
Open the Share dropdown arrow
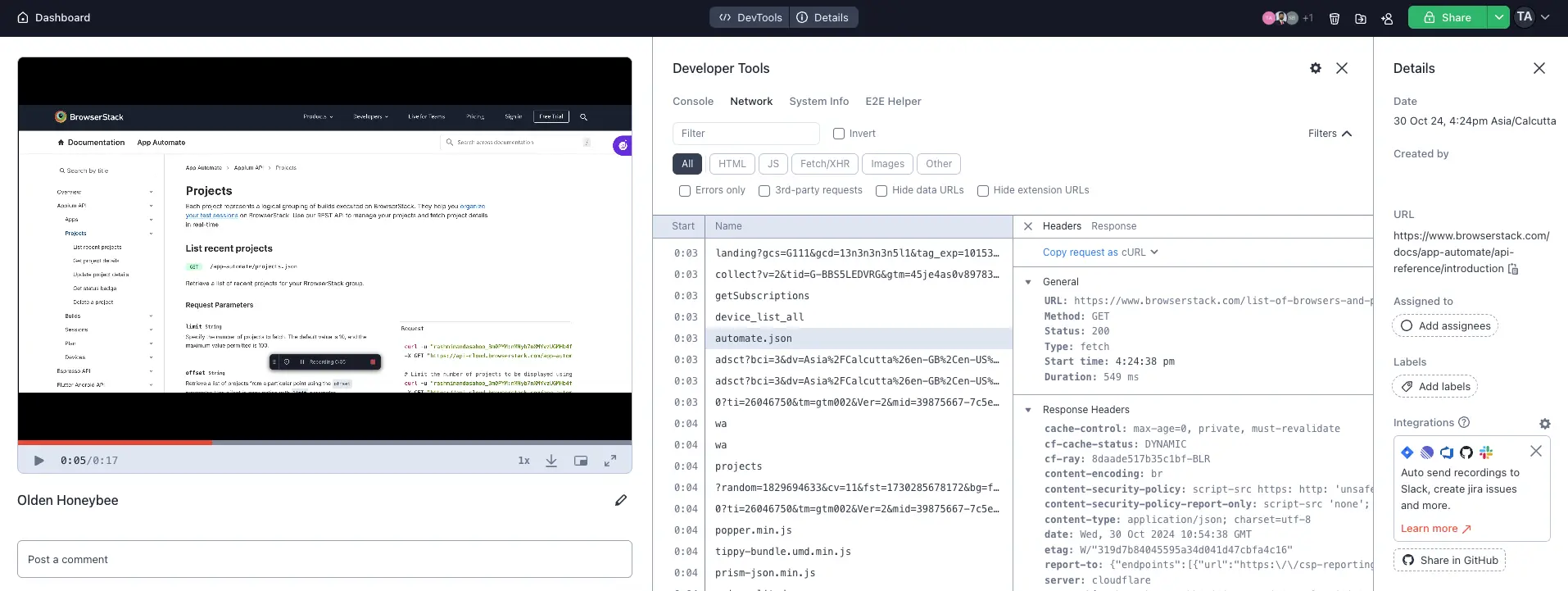pos(1498,17)
